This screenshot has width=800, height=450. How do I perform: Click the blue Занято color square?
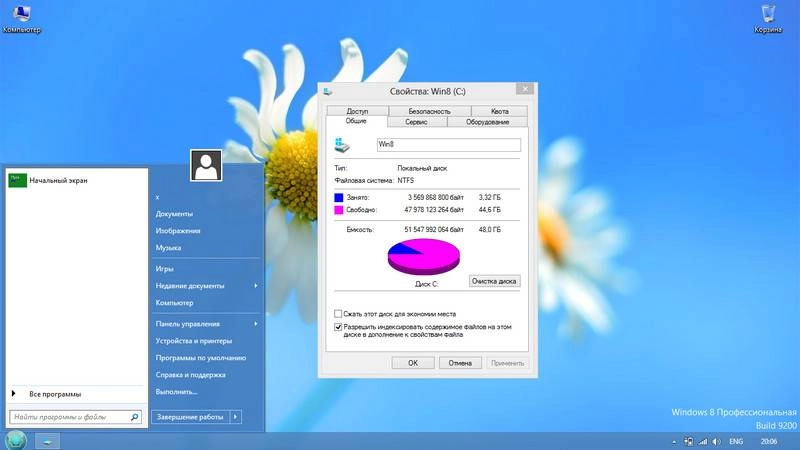pyautogui.click(x=339, y=197)
